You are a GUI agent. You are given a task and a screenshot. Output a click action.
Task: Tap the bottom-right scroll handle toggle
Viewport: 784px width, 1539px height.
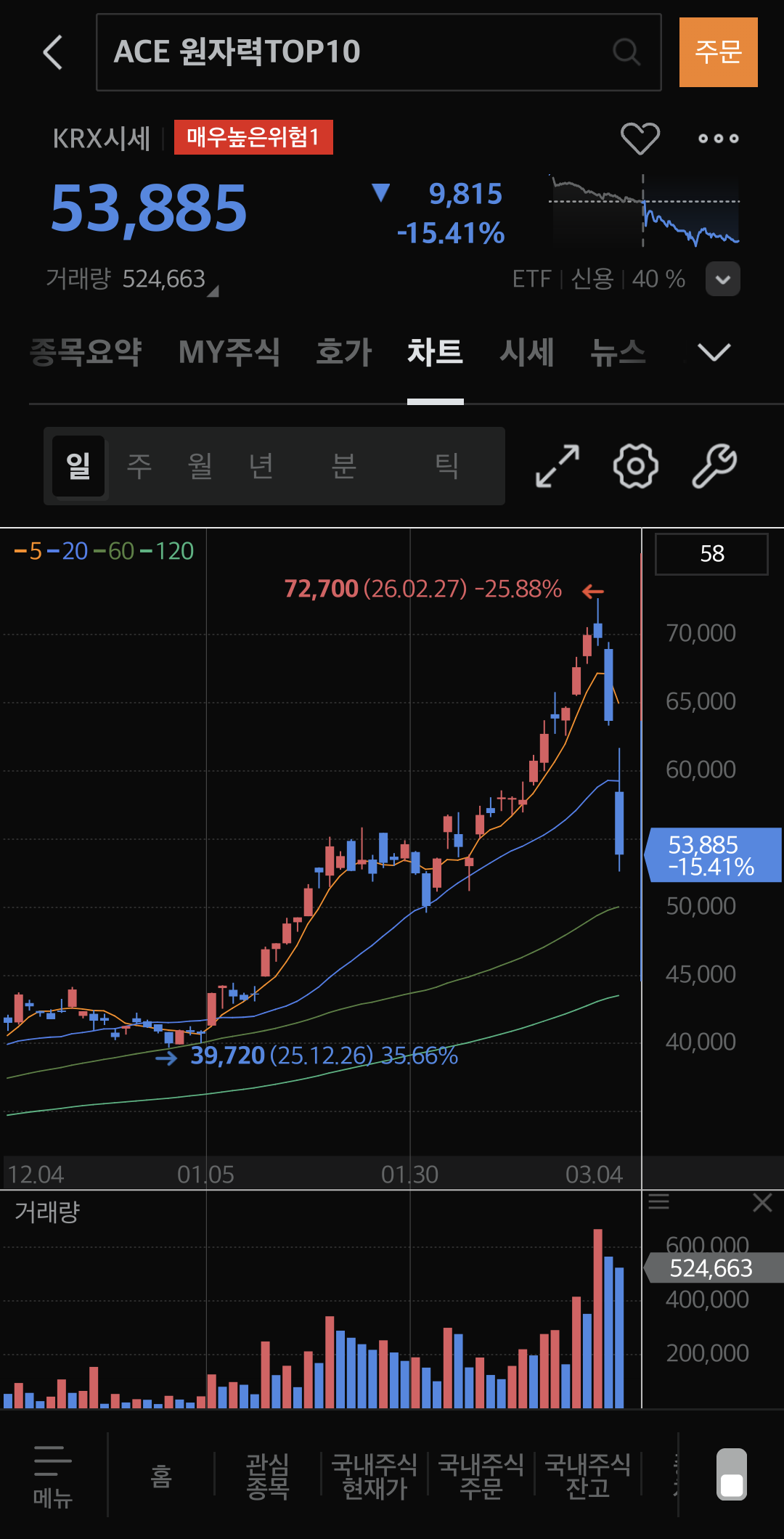point(731,1474)
